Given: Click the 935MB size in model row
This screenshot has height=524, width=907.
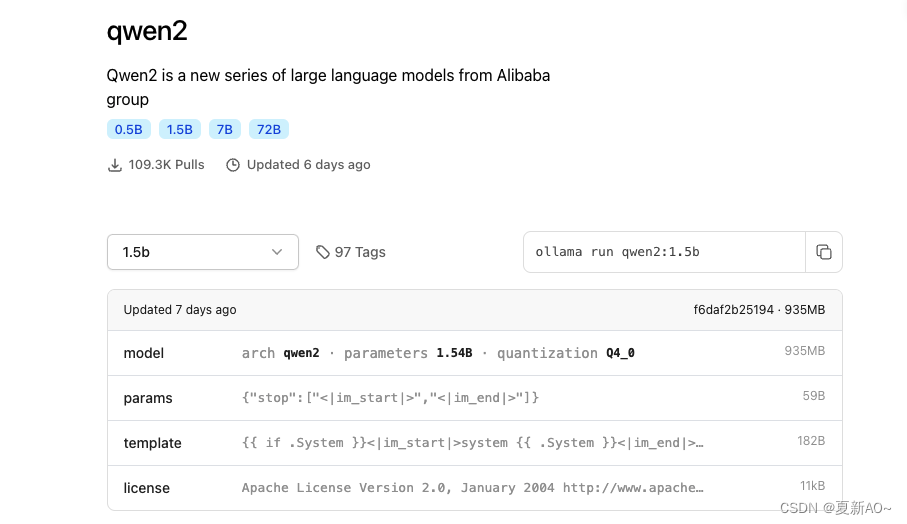Looking at the screenshot, I should coord(805,351).
